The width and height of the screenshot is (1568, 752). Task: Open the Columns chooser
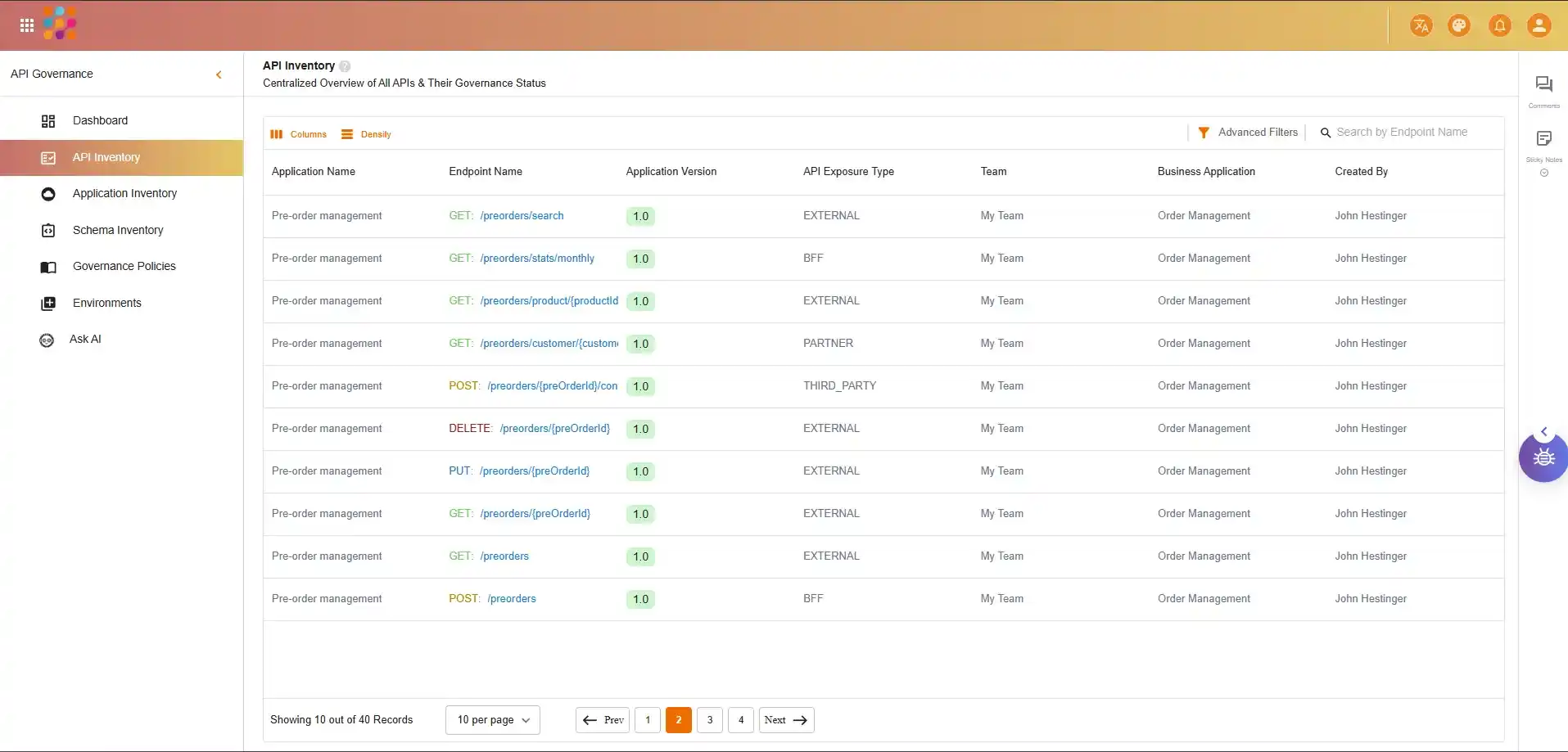[299, 134]
